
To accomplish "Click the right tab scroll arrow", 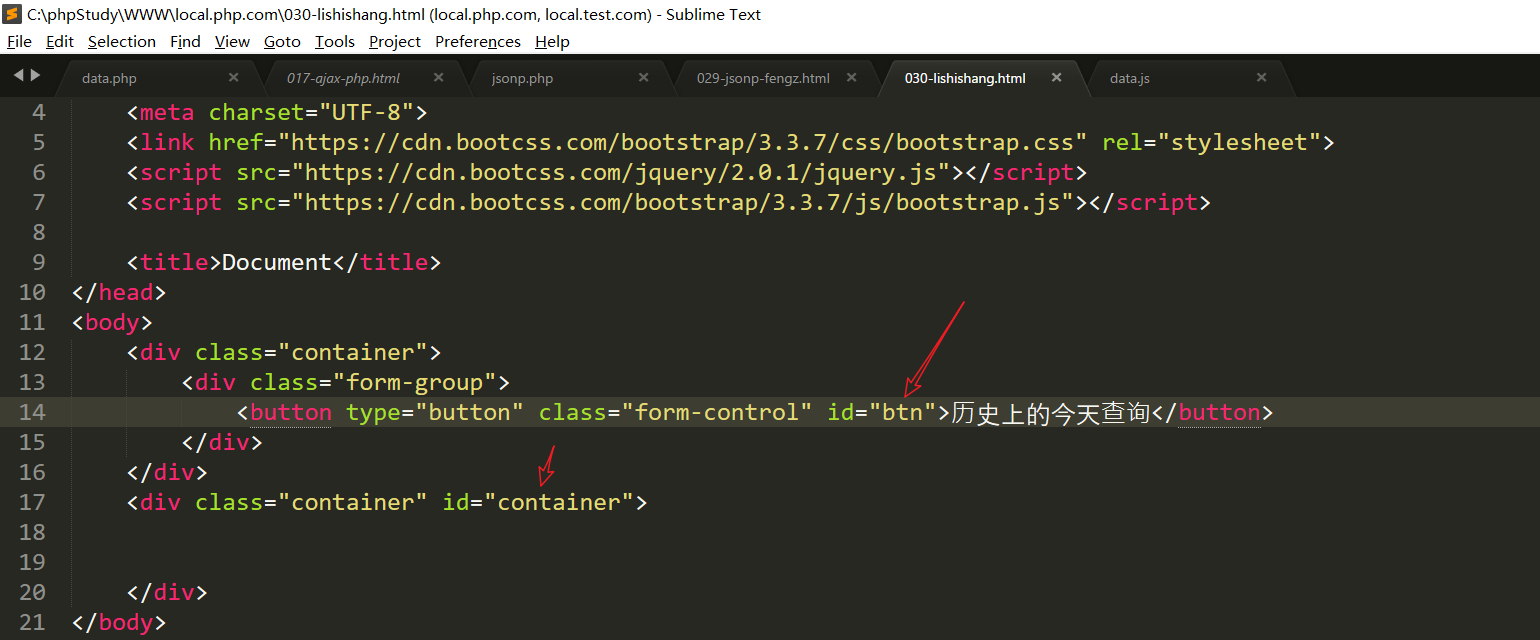I will (36, 75).
